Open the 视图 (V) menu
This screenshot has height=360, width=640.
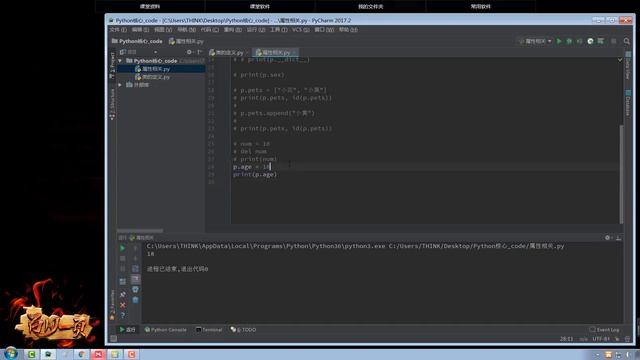[x=163, y=30]
